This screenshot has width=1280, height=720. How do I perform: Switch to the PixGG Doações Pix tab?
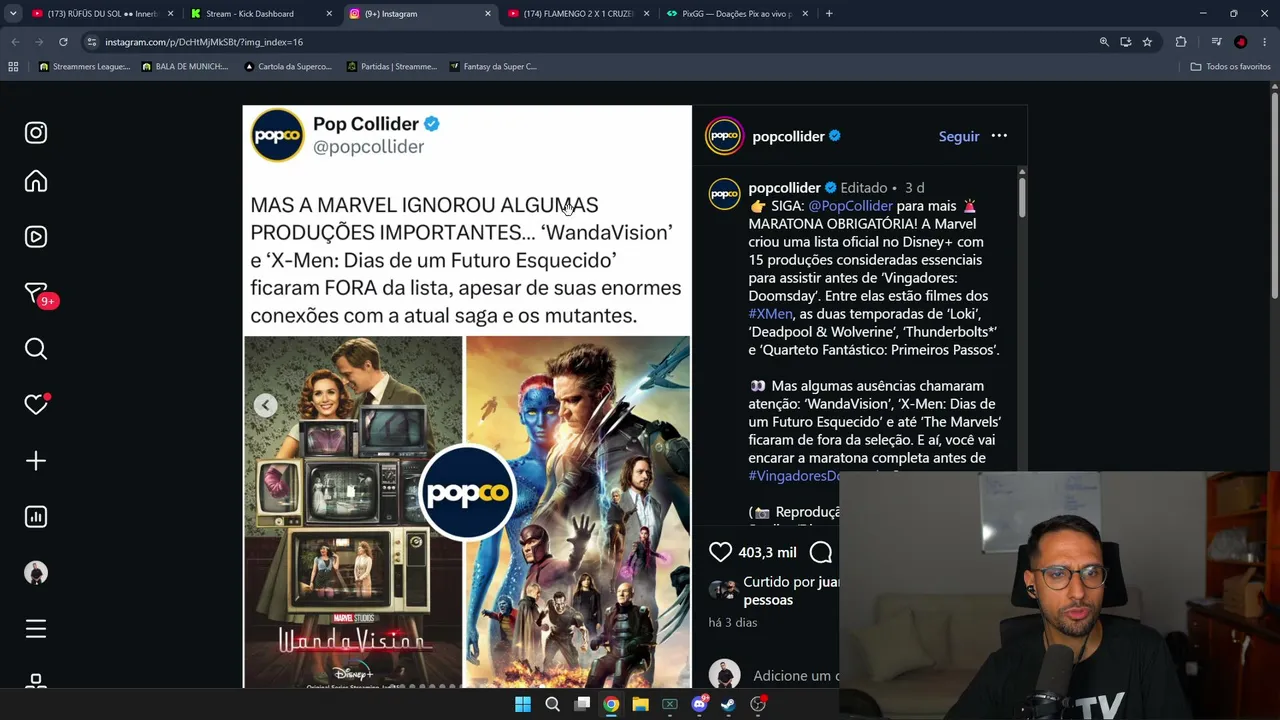[x=737, y=14]
